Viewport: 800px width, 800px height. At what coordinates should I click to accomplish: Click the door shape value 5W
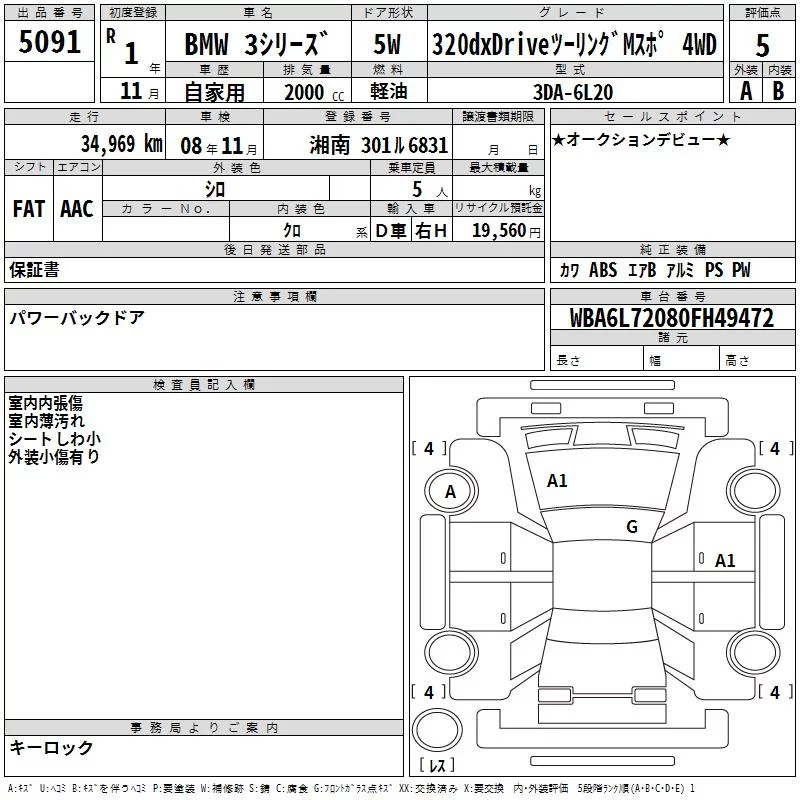coord(387,44)
